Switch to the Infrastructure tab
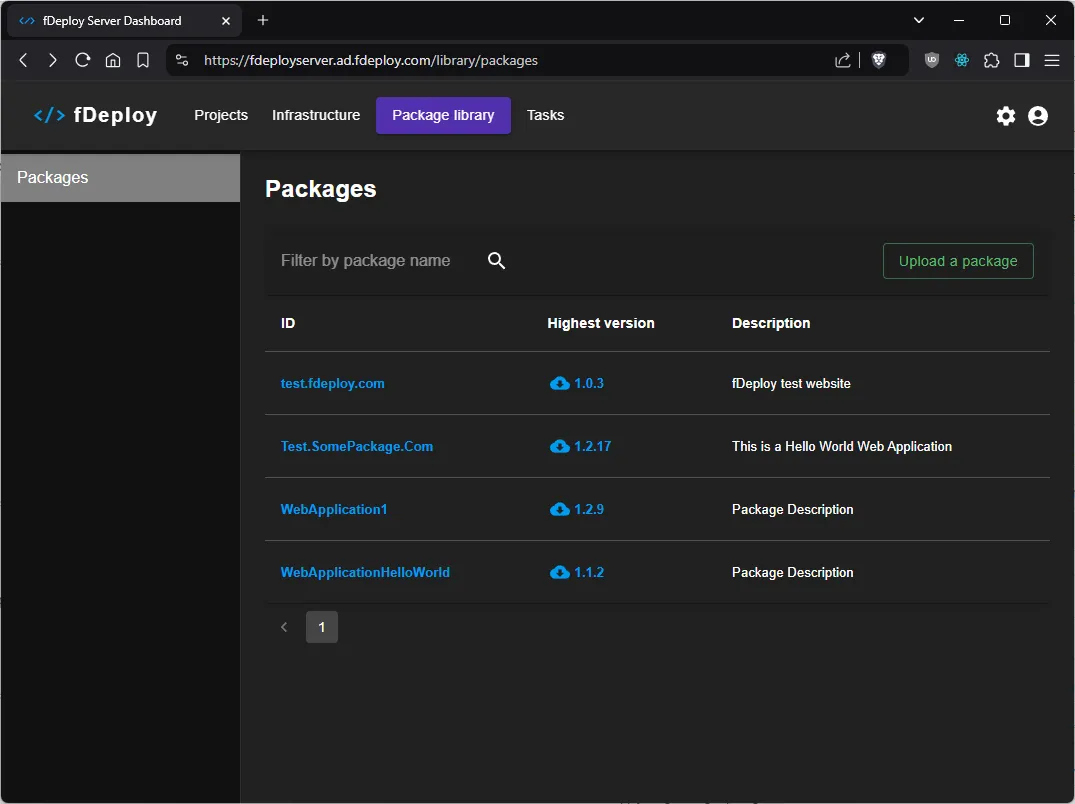This screenshot has height=804, width=1075. pos(315,115)
